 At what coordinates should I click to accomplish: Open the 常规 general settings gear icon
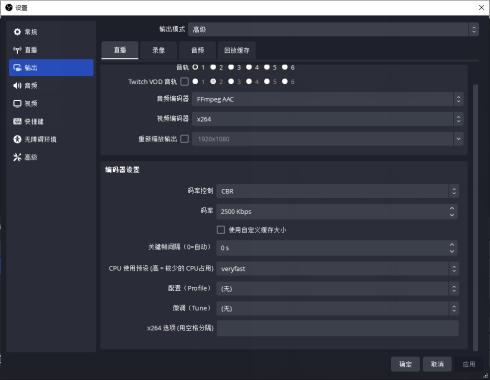pyautogui.click(x=17, y=32)
